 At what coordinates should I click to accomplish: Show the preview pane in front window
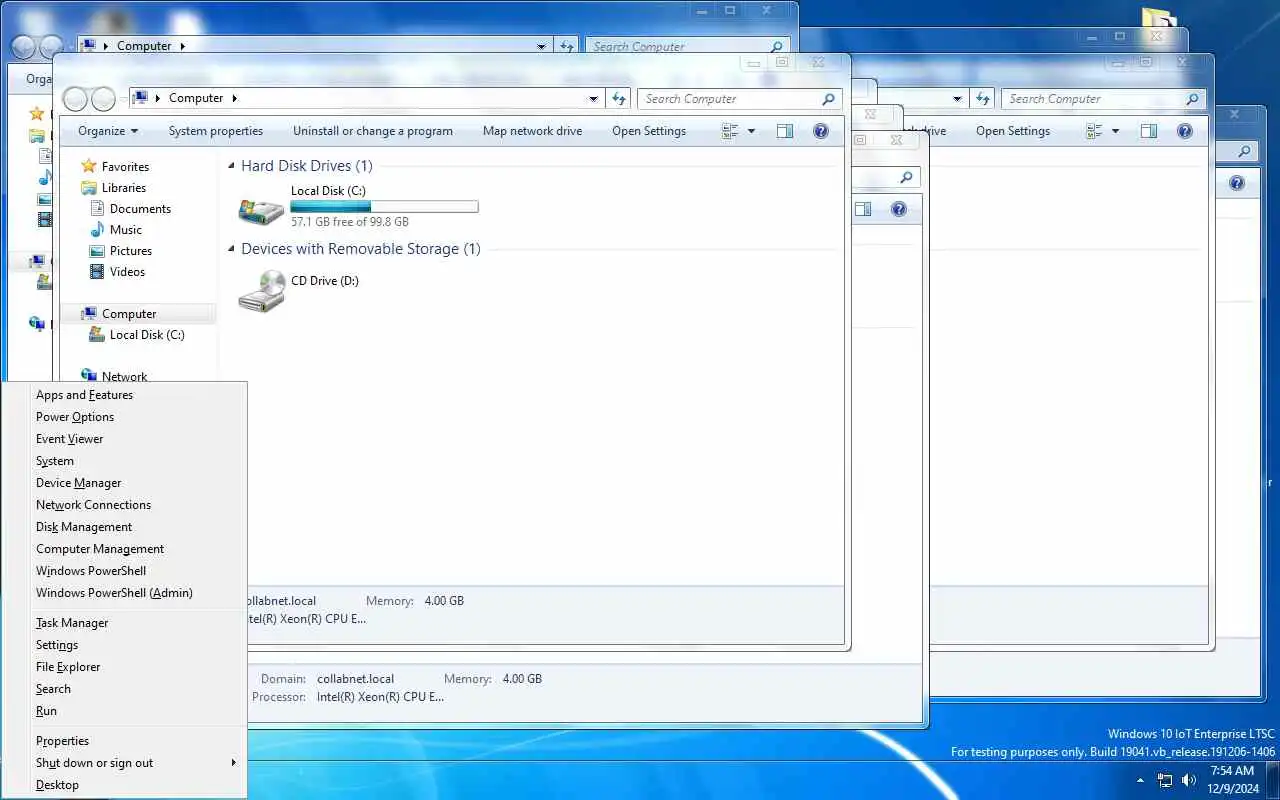tap(785, 131)
